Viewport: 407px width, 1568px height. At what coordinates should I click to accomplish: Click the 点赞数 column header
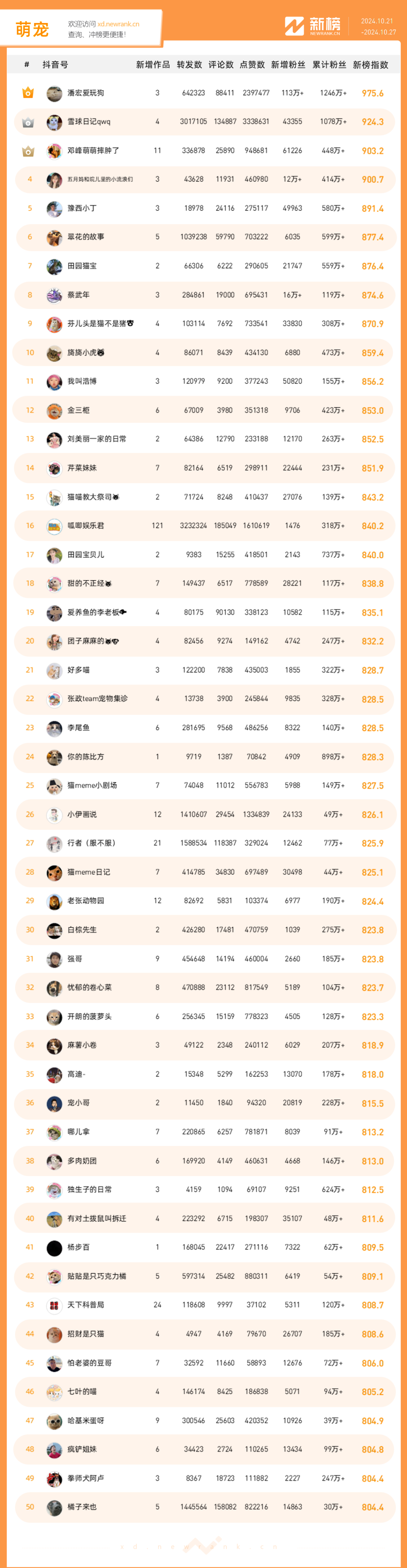[252, 65]
